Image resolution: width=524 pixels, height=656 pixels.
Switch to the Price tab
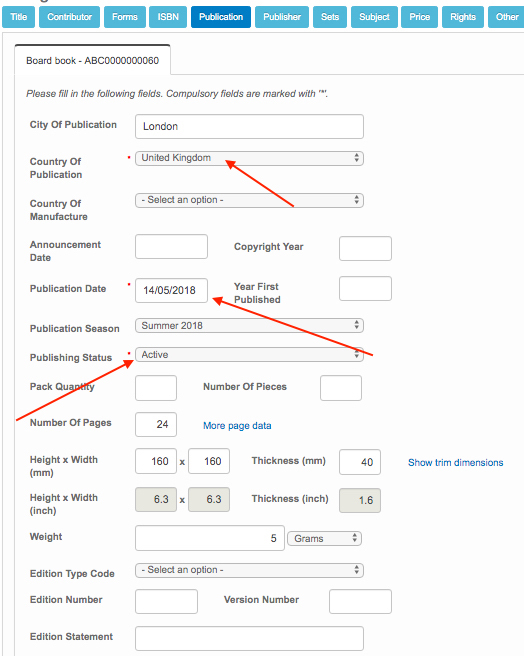coord(419,17)
